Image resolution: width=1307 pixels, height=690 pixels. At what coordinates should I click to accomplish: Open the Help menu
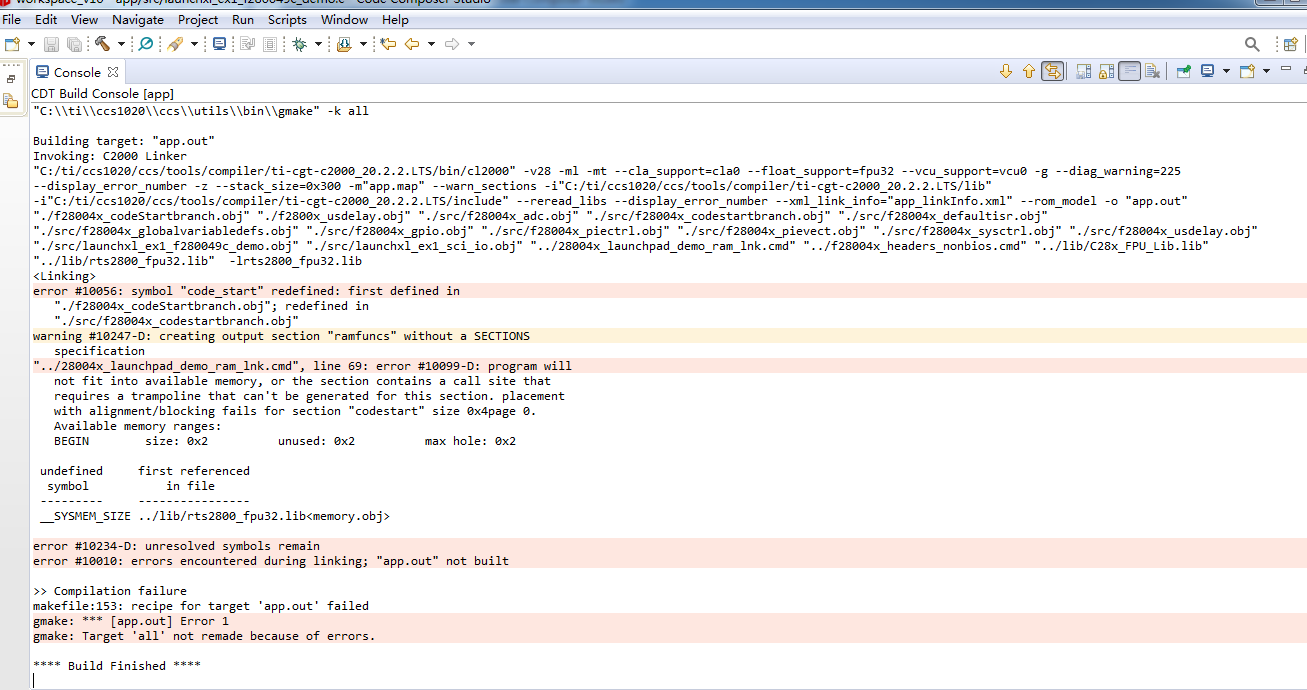tap(395, 19)
